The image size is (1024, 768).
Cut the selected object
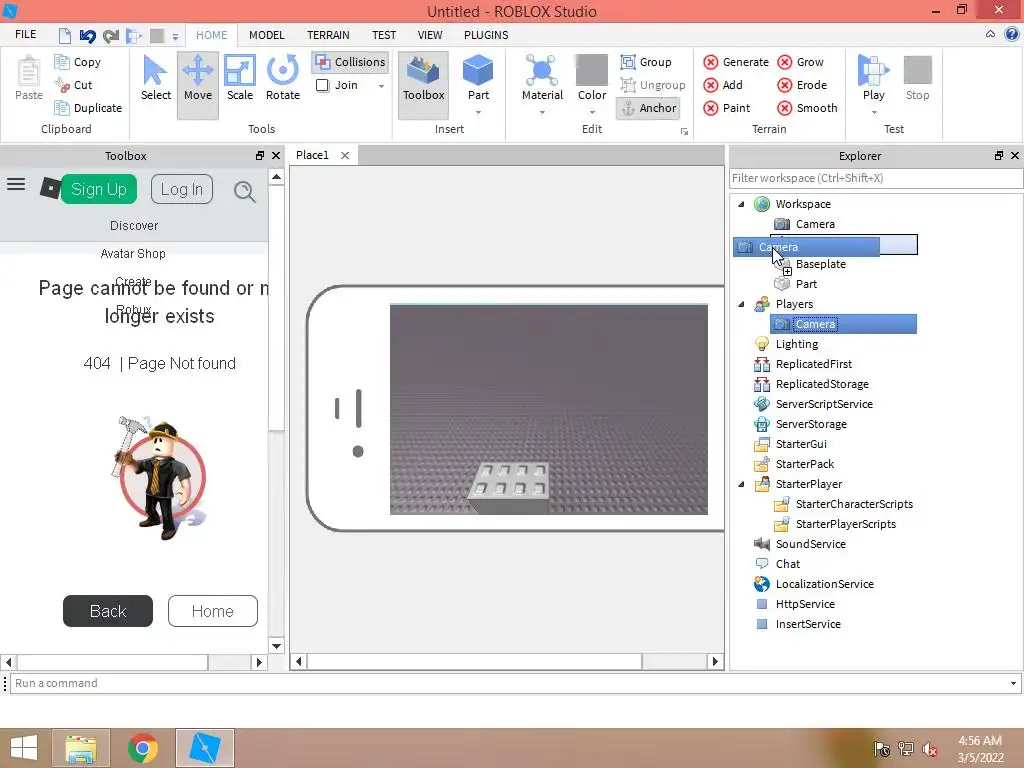pos(74,85)
